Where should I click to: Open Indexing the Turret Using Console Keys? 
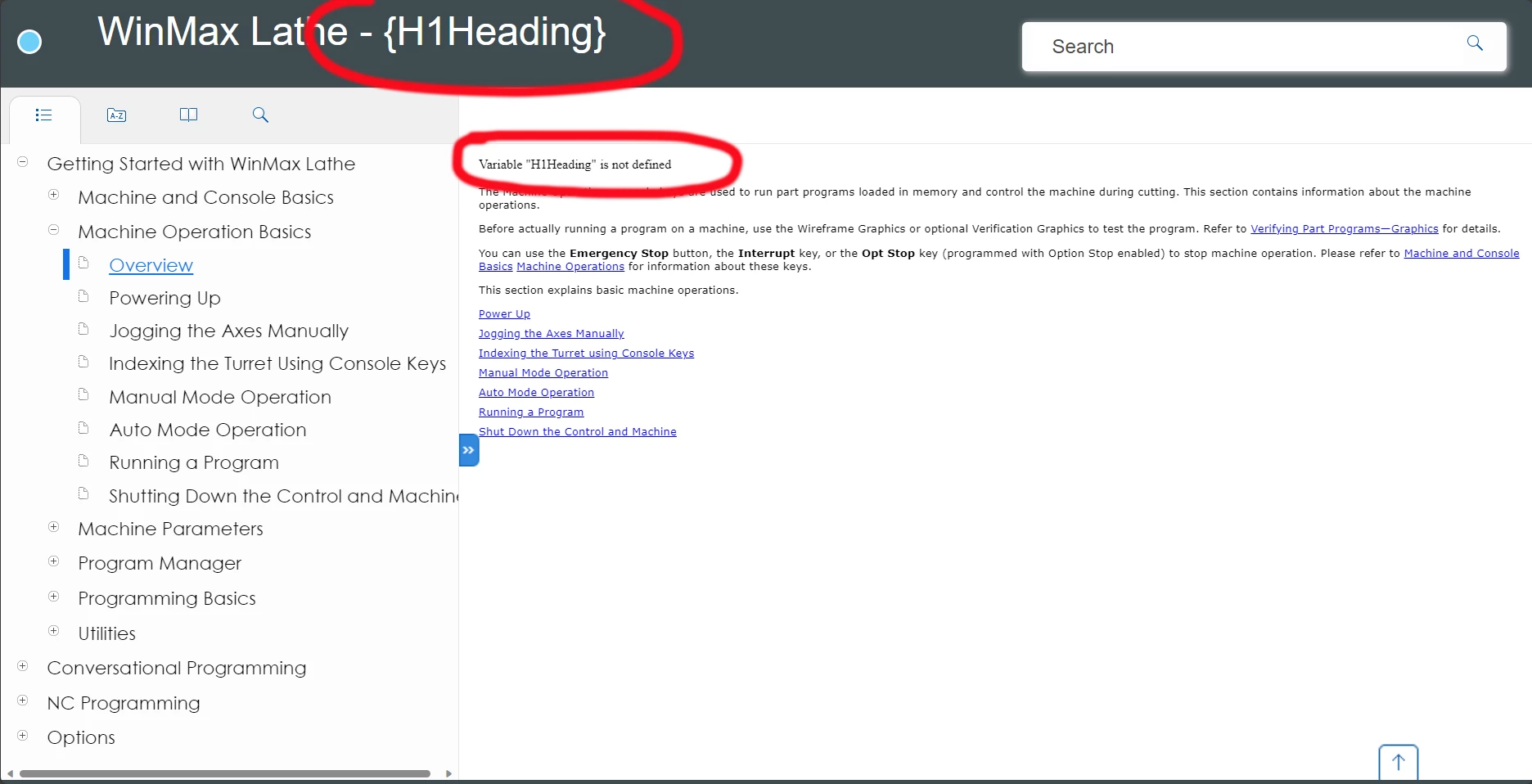pos(277,363)
